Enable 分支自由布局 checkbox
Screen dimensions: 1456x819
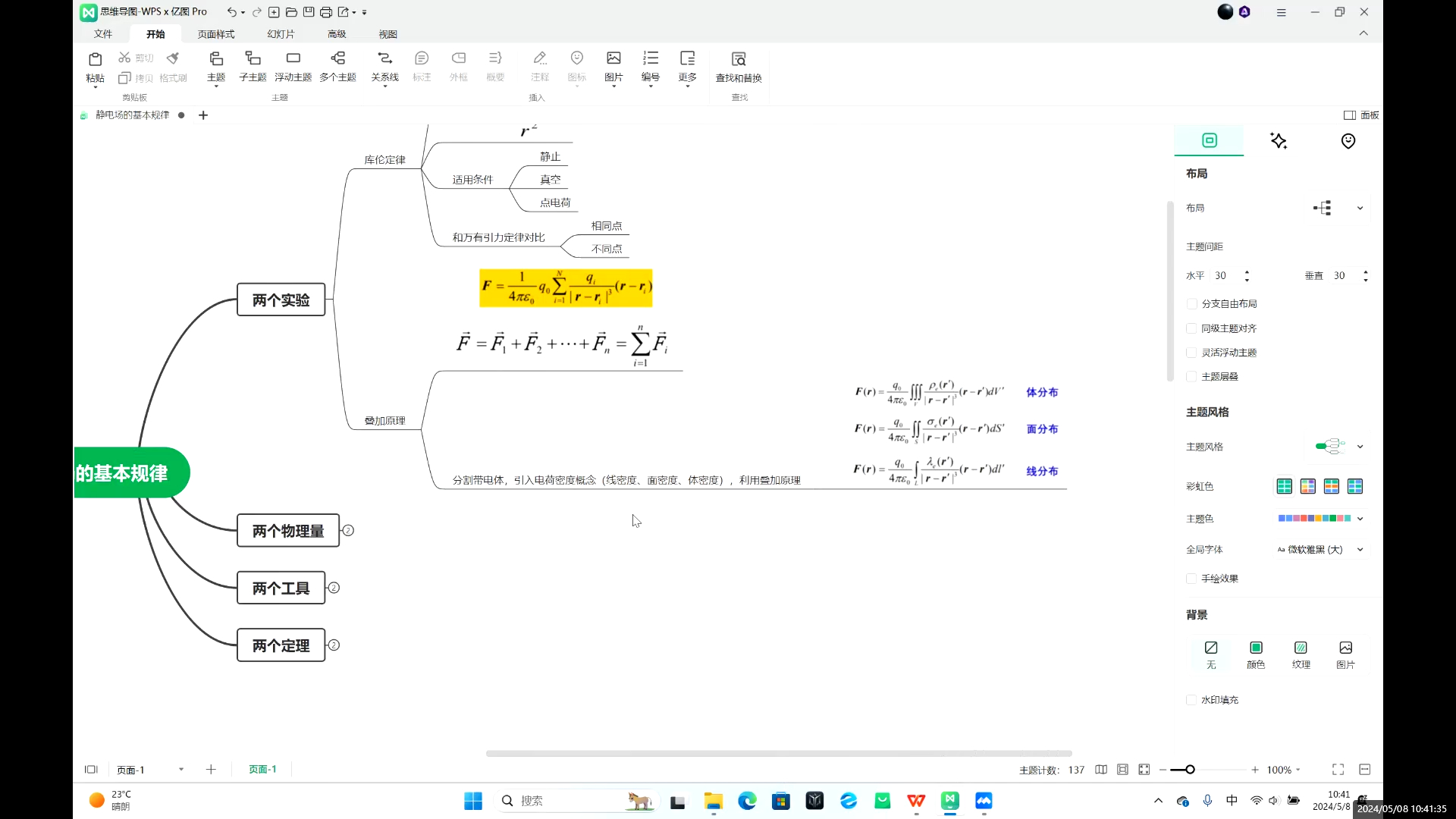coord(1192,304)
